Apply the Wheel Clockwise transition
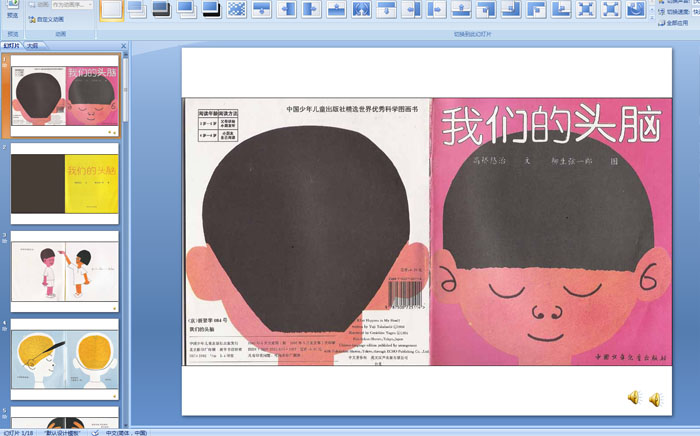The width and height of the screenshot is (700, 436). point(637,9)
